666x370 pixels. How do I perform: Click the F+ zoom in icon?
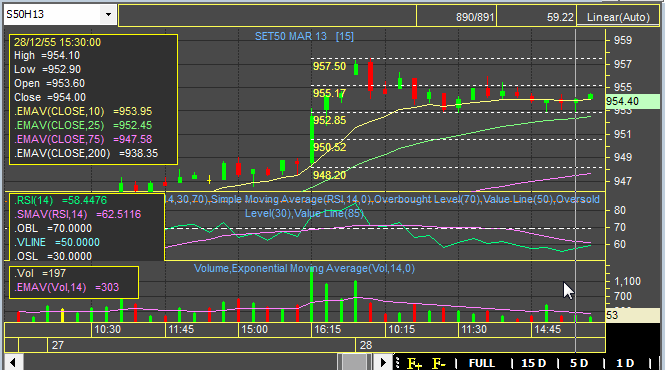(x=415, y=364)
